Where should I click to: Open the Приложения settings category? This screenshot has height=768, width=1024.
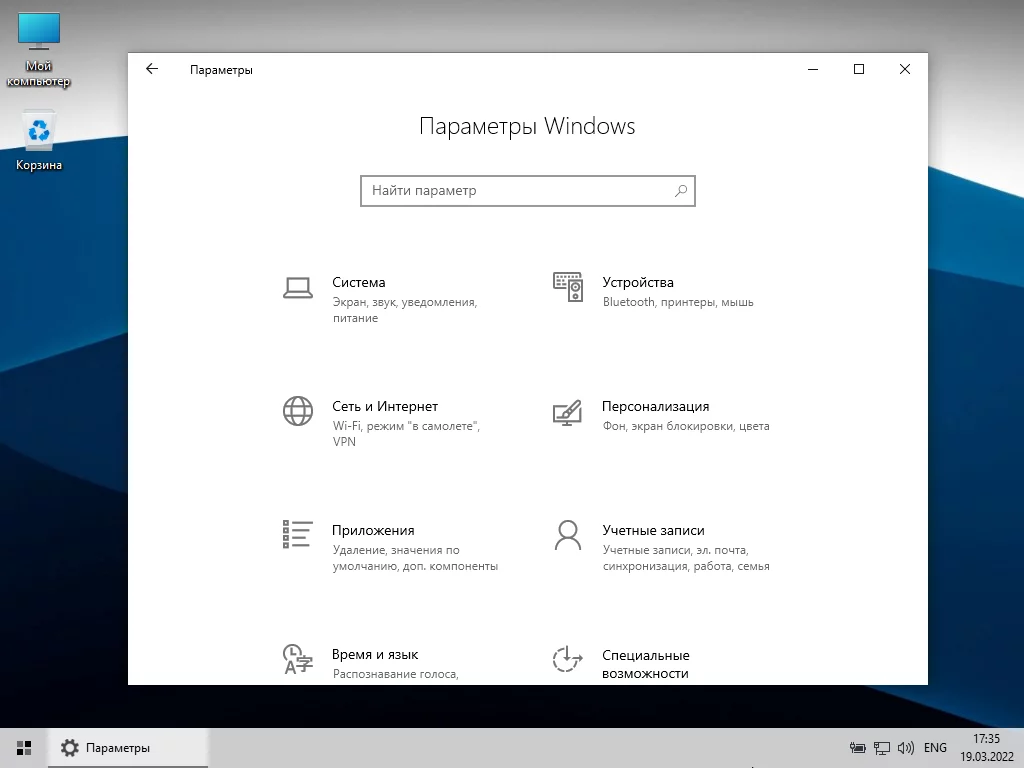(392, 547)
